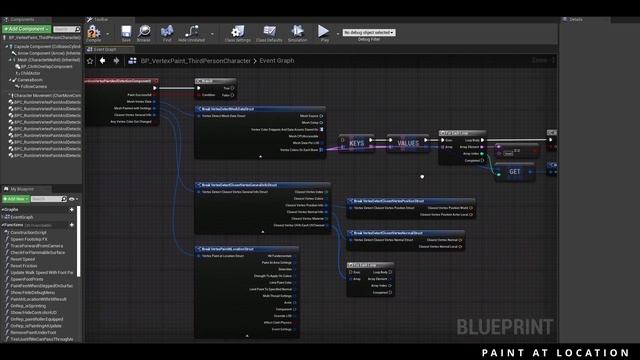This screenshot has width=640, height=360.
Task: Expand Break VertexDetectMeshDataStruct node's bottom arrow
Action: point(260,156)
